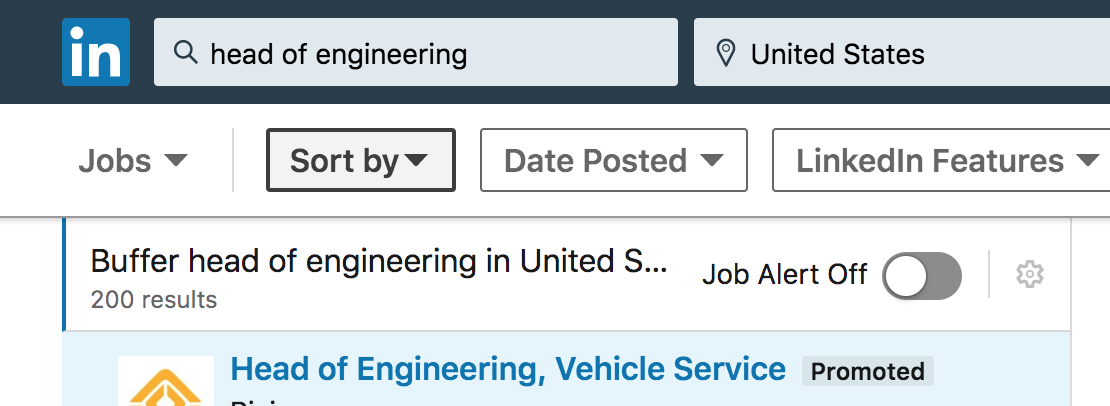Focus the head of engineering search field
This screenshot has height=406, width=1110.
click(x=416, y=52)
